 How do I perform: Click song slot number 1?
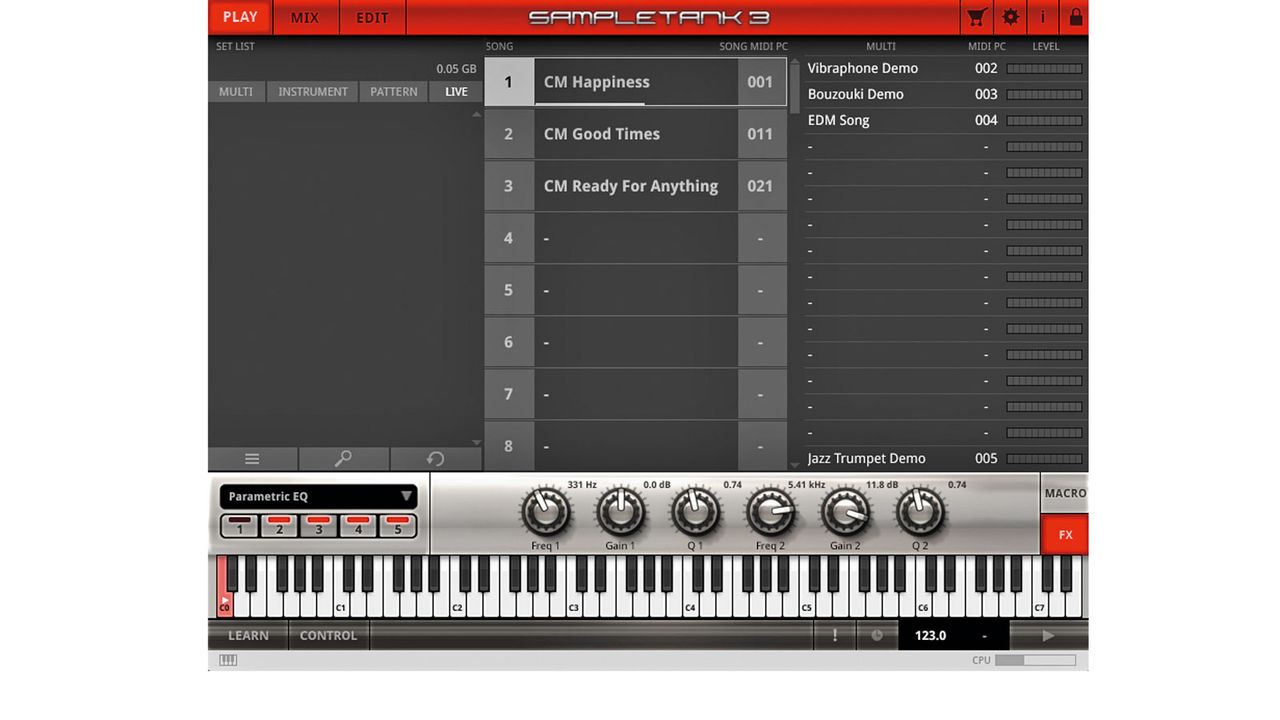(509, 82)
